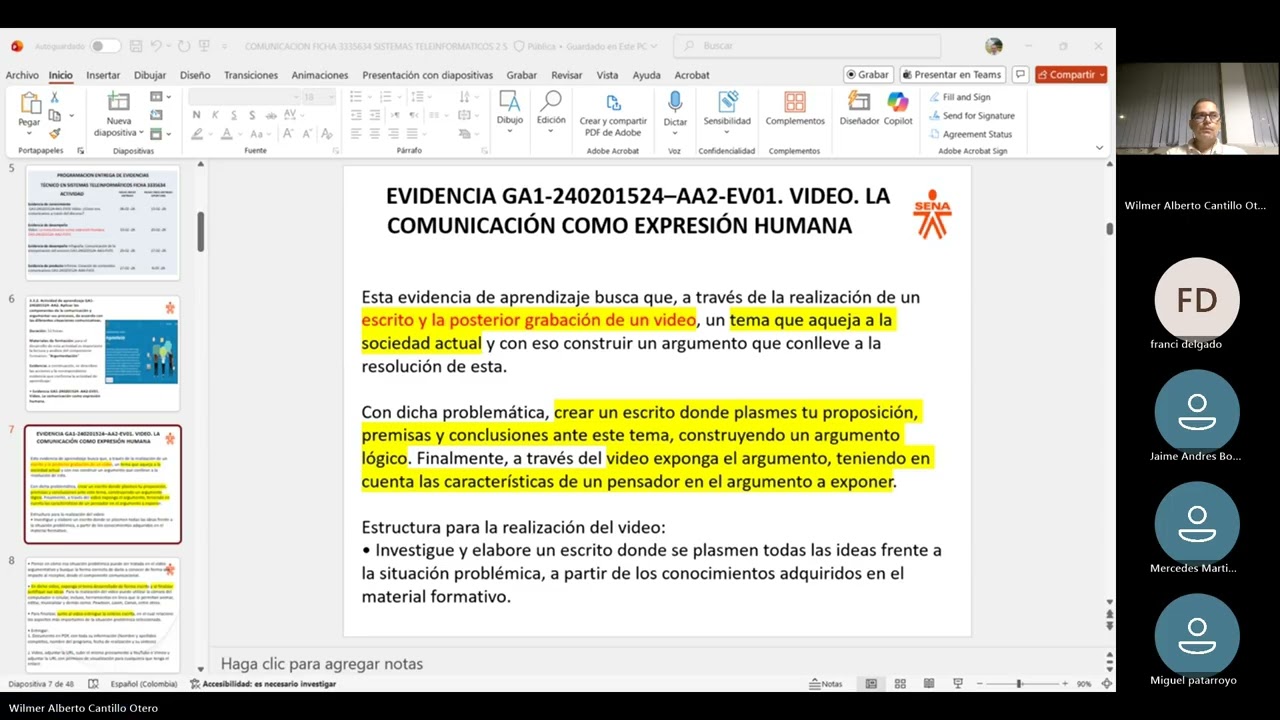The image size is (1280, 720).
Task: Switch to the Dibujar tab
Action: coord(150,75)
